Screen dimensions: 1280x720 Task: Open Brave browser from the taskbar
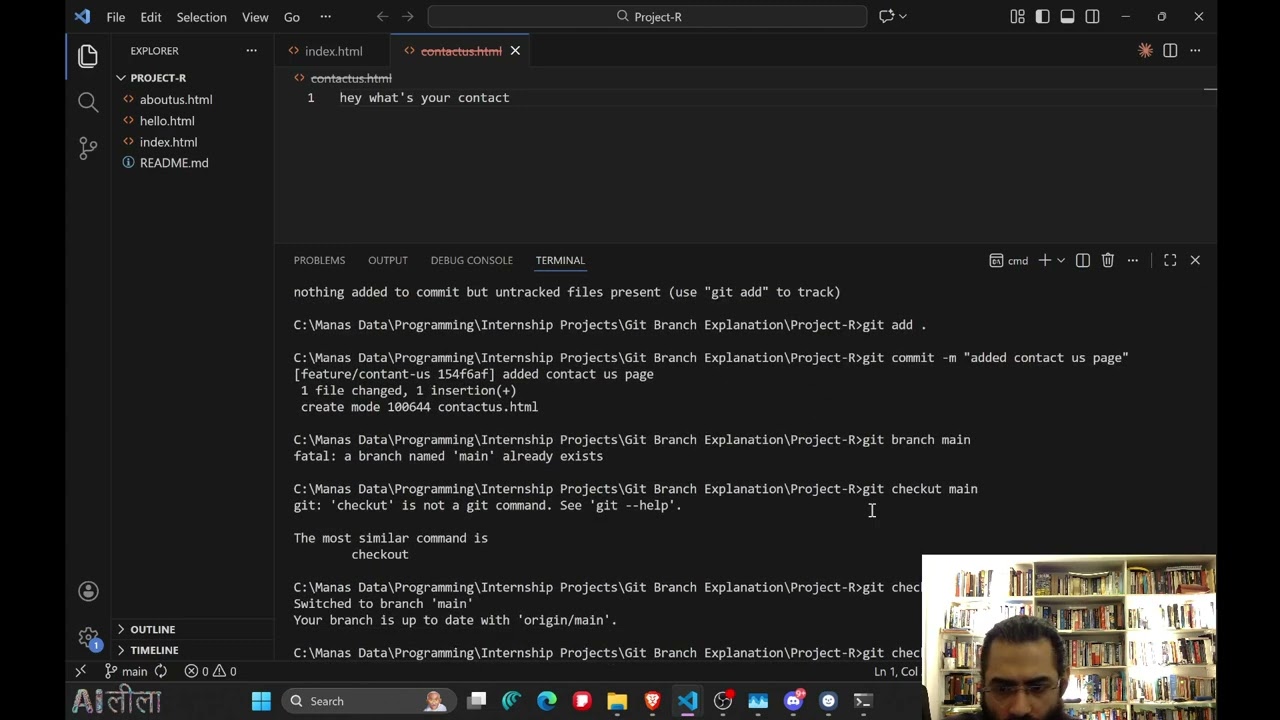point(652,701)
